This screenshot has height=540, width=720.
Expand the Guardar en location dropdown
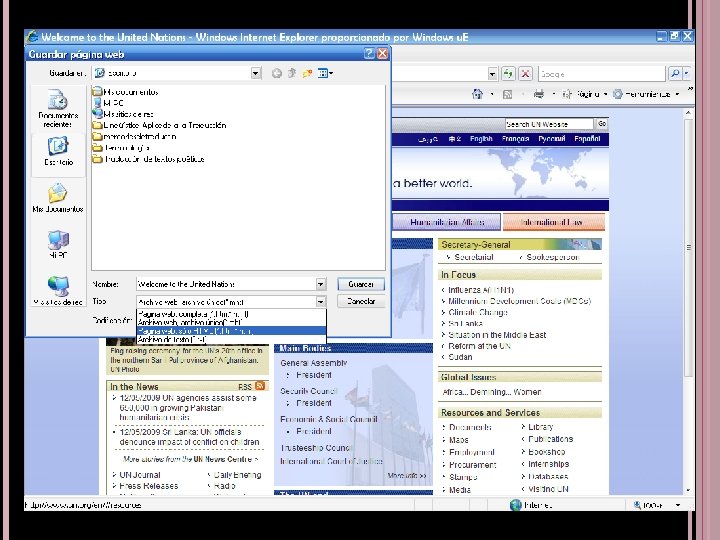pyautogui.click(x=256, y=73)
